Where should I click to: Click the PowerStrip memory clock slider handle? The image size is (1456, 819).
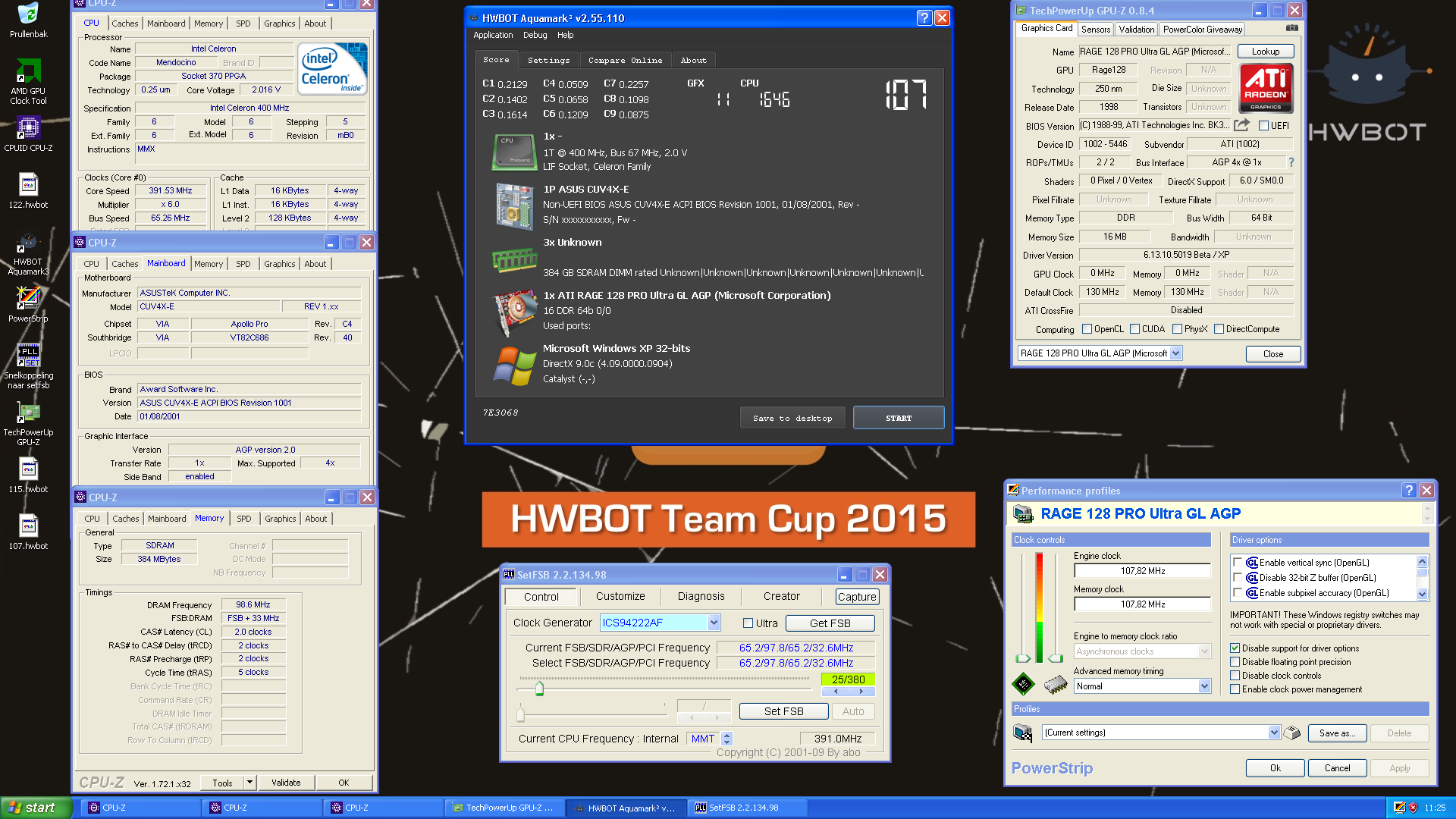tap(1056, 658)
